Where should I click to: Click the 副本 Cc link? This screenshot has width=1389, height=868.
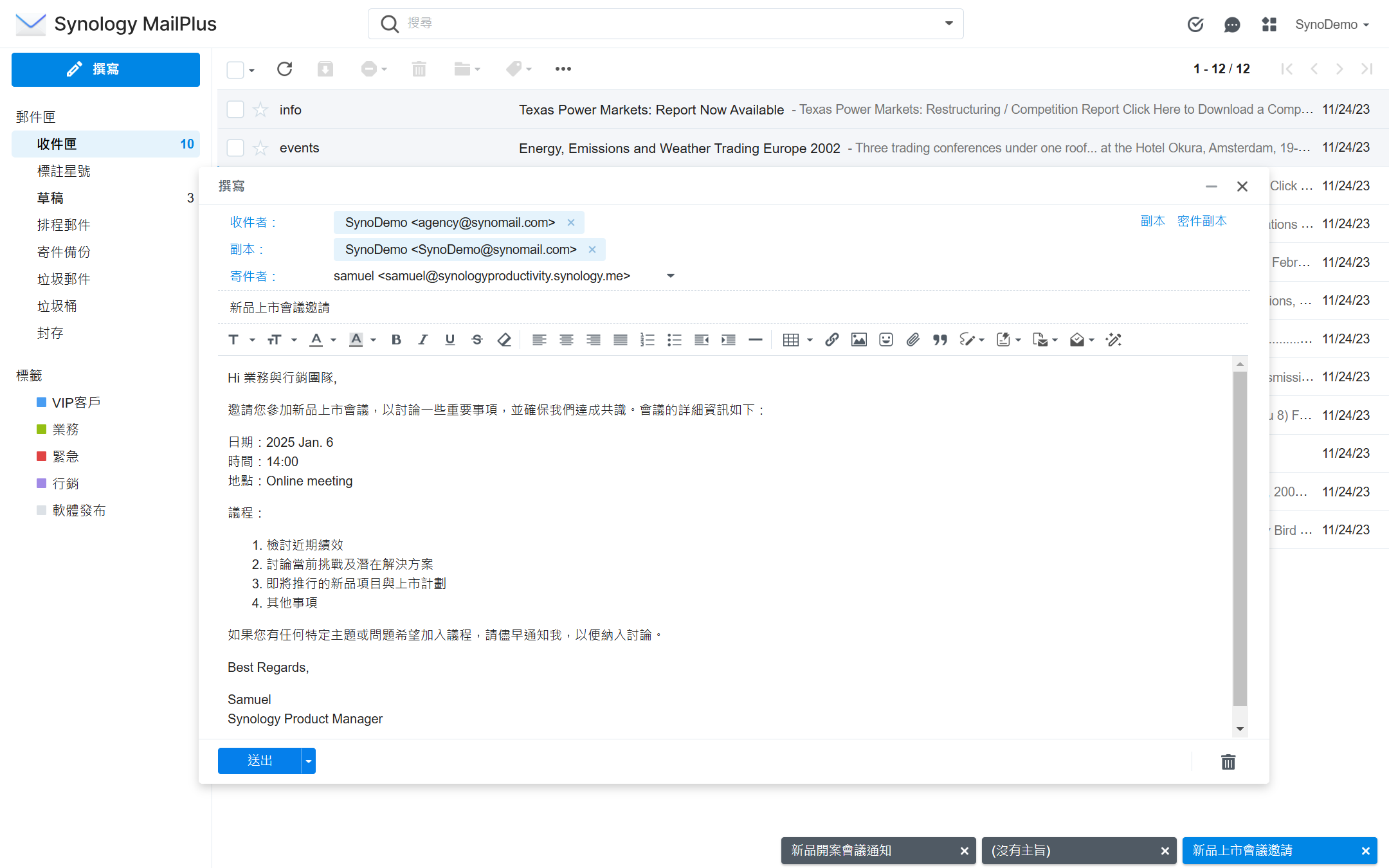[1152, 221]
